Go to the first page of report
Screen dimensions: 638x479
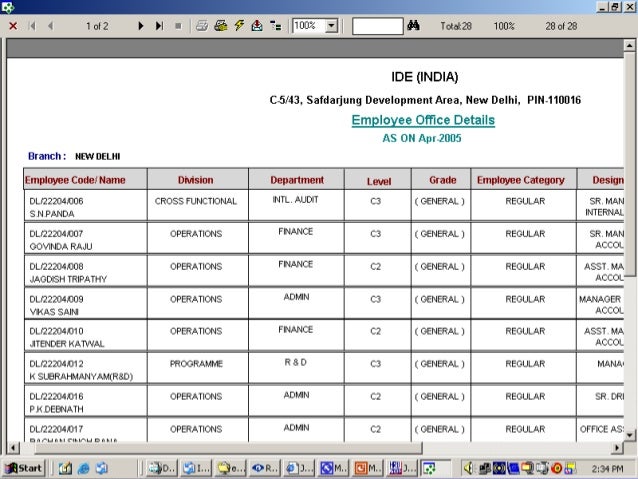click(x=32, y=26)
